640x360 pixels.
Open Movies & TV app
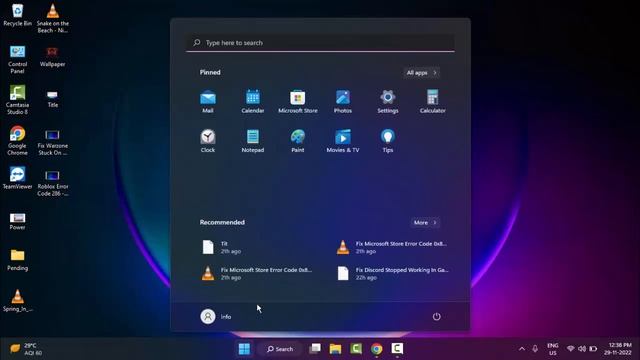point(343,141)
